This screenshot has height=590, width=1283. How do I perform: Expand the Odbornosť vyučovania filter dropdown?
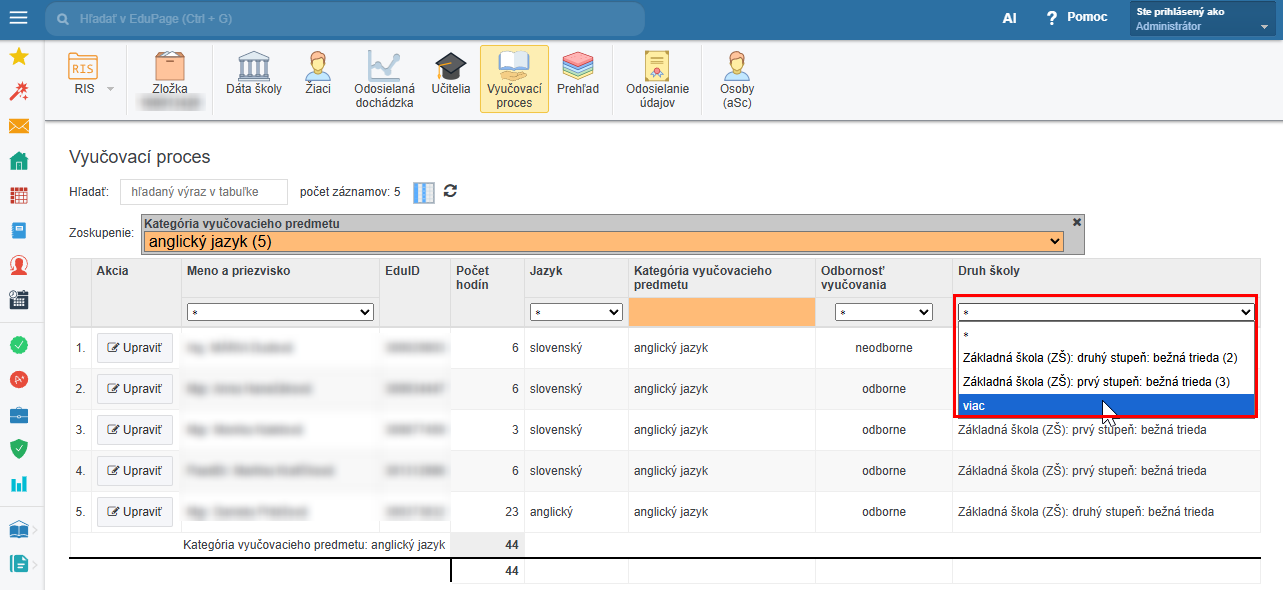pos(883,313)
